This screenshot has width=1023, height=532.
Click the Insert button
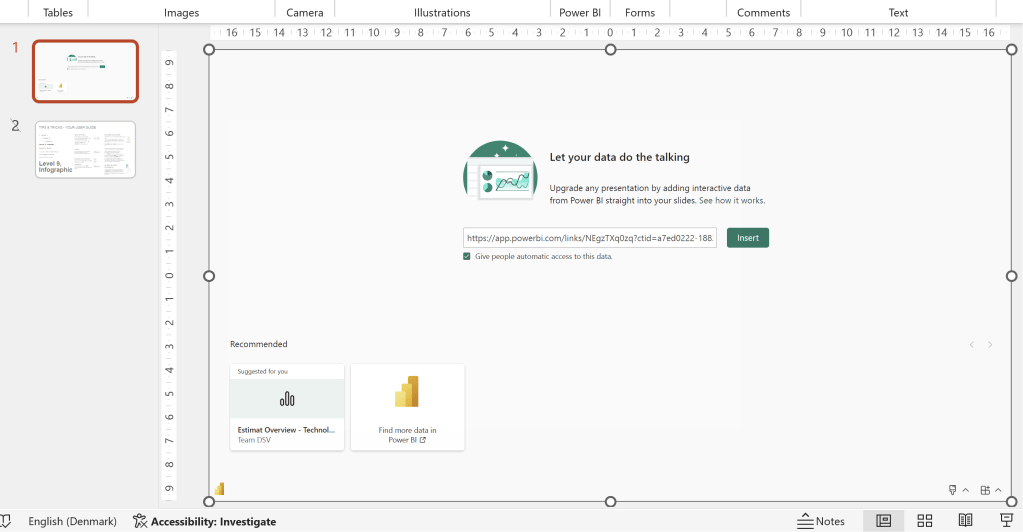(x=747, y=238)
